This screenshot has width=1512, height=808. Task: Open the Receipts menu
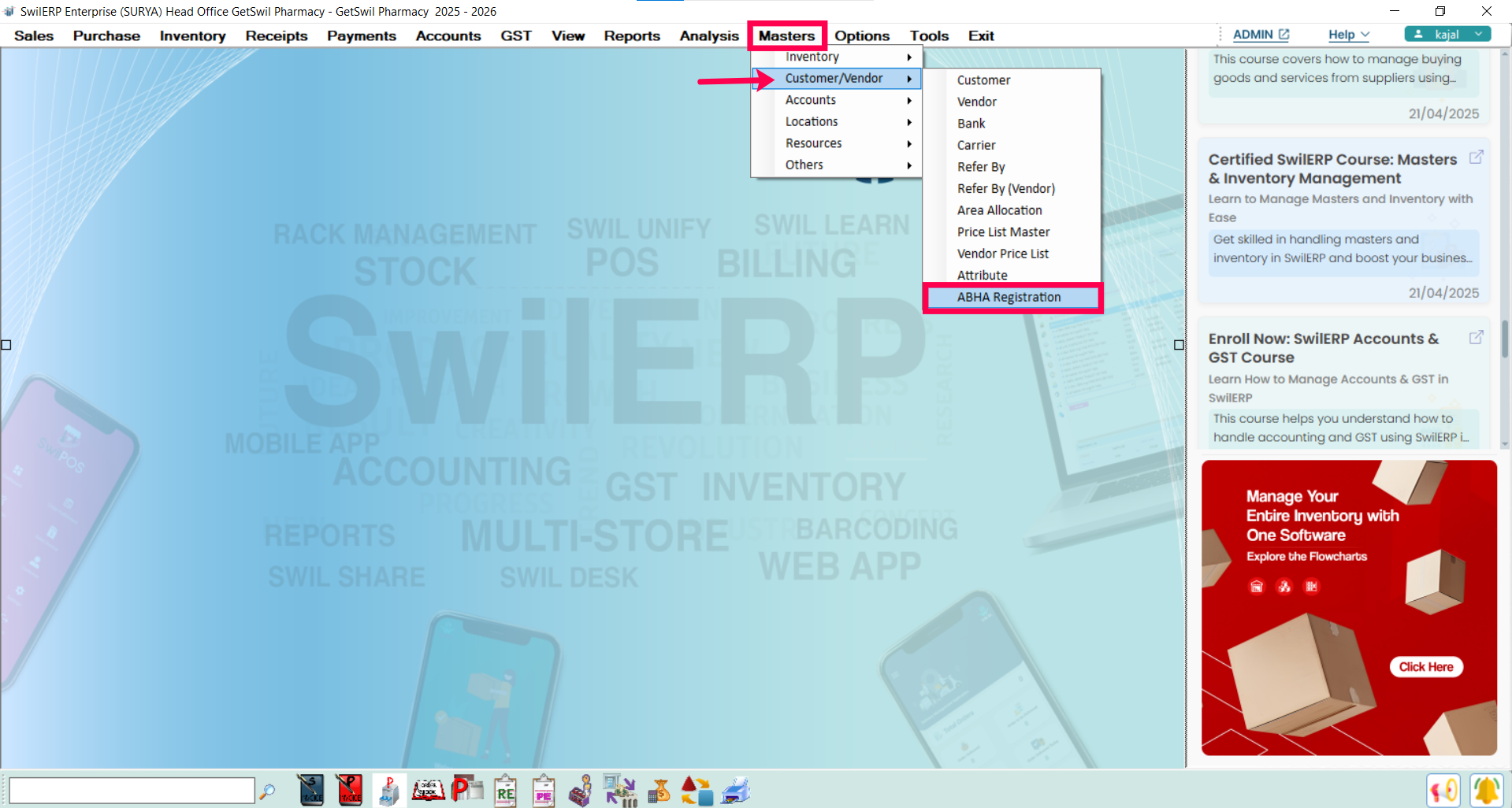(277, 35)
